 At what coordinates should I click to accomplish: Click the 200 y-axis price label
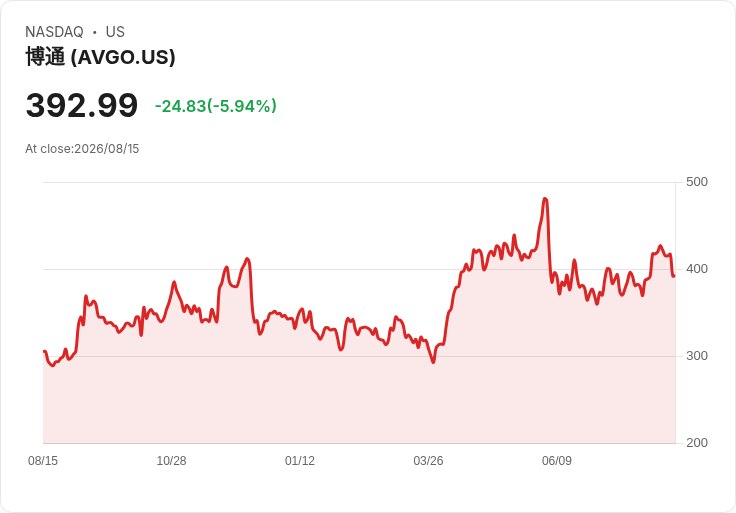tap(697, 443)
